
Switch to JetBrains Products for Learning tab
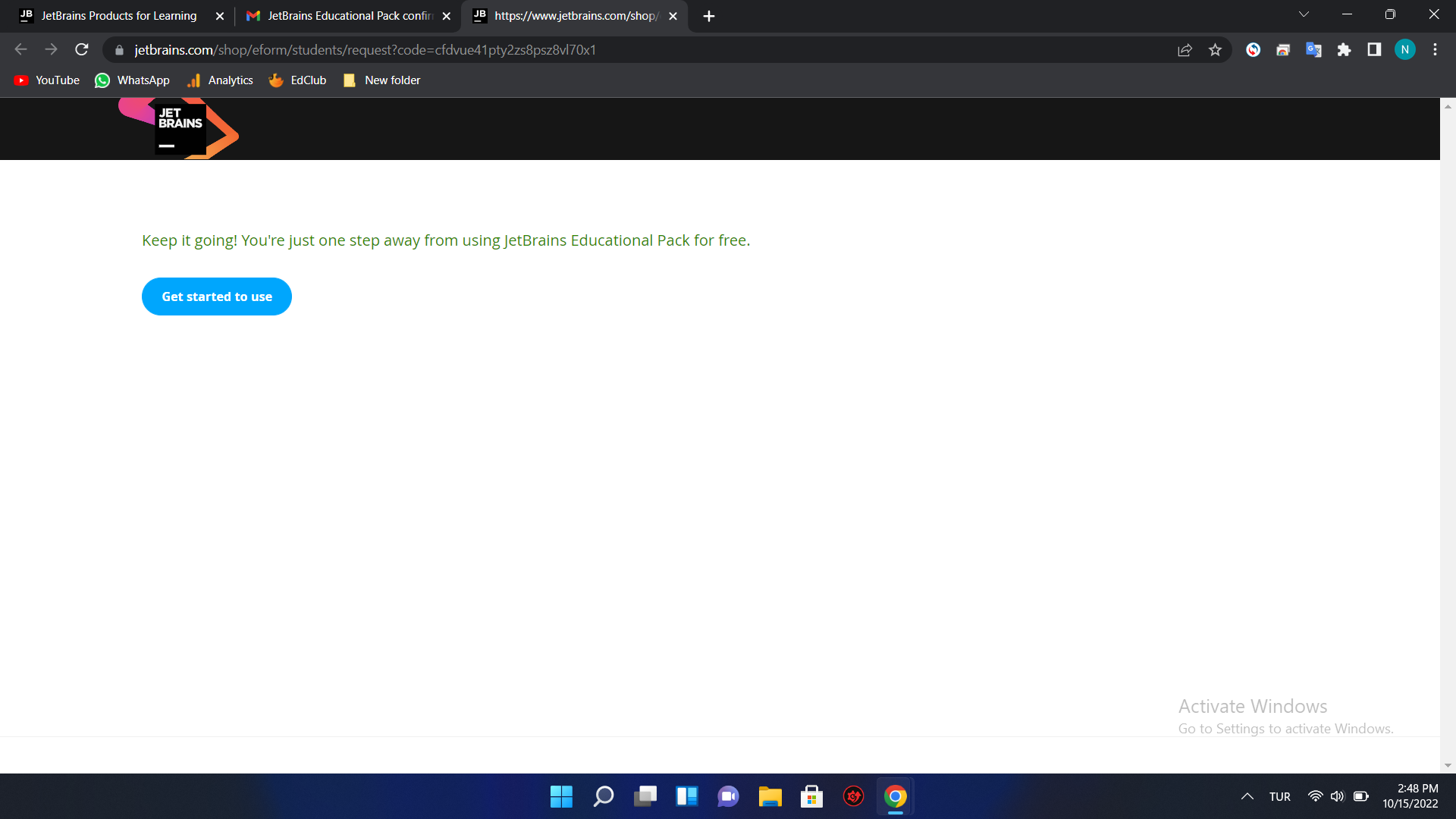click(x=119, y=16)
